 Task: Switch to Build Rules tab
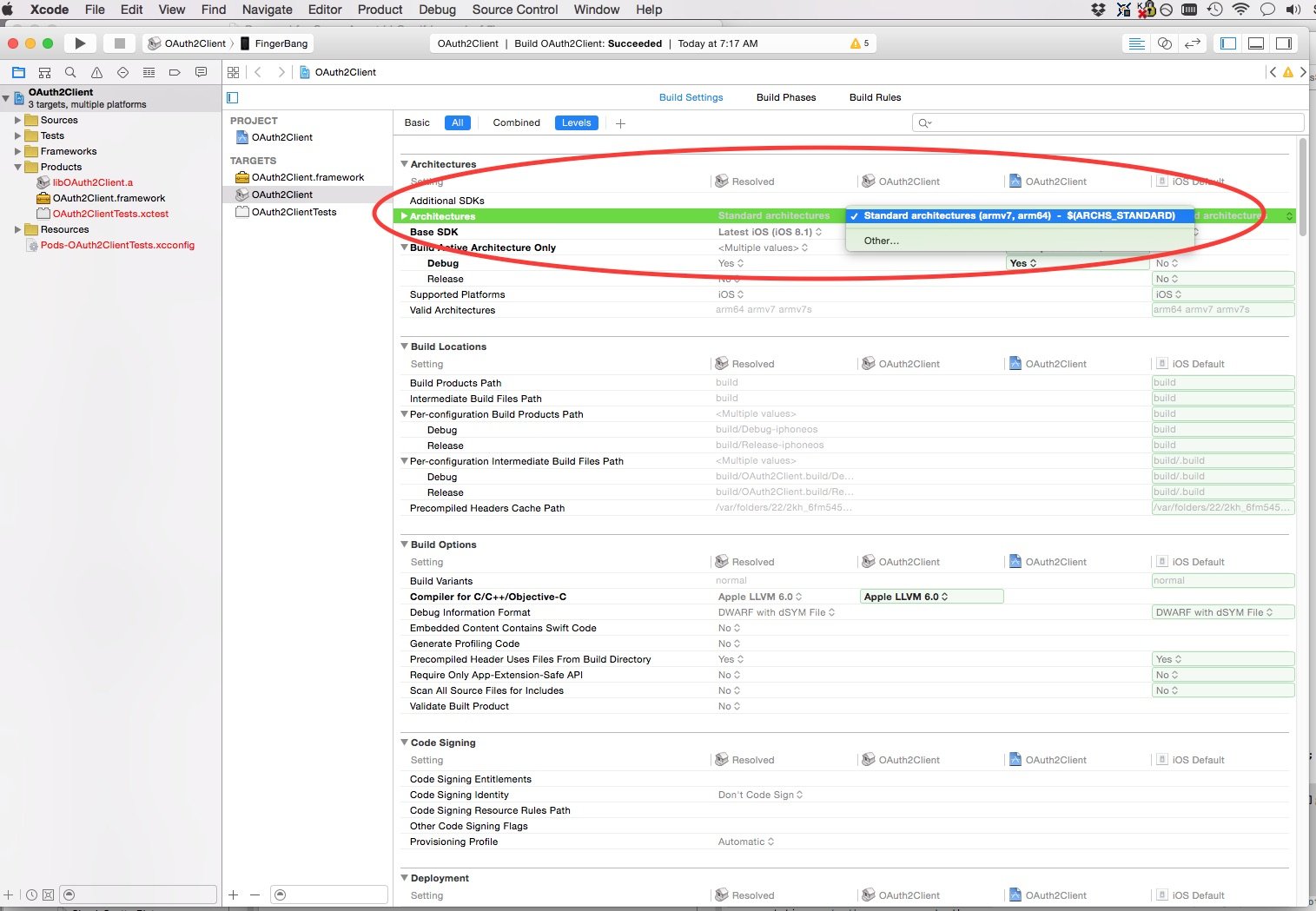click(875, 97)
